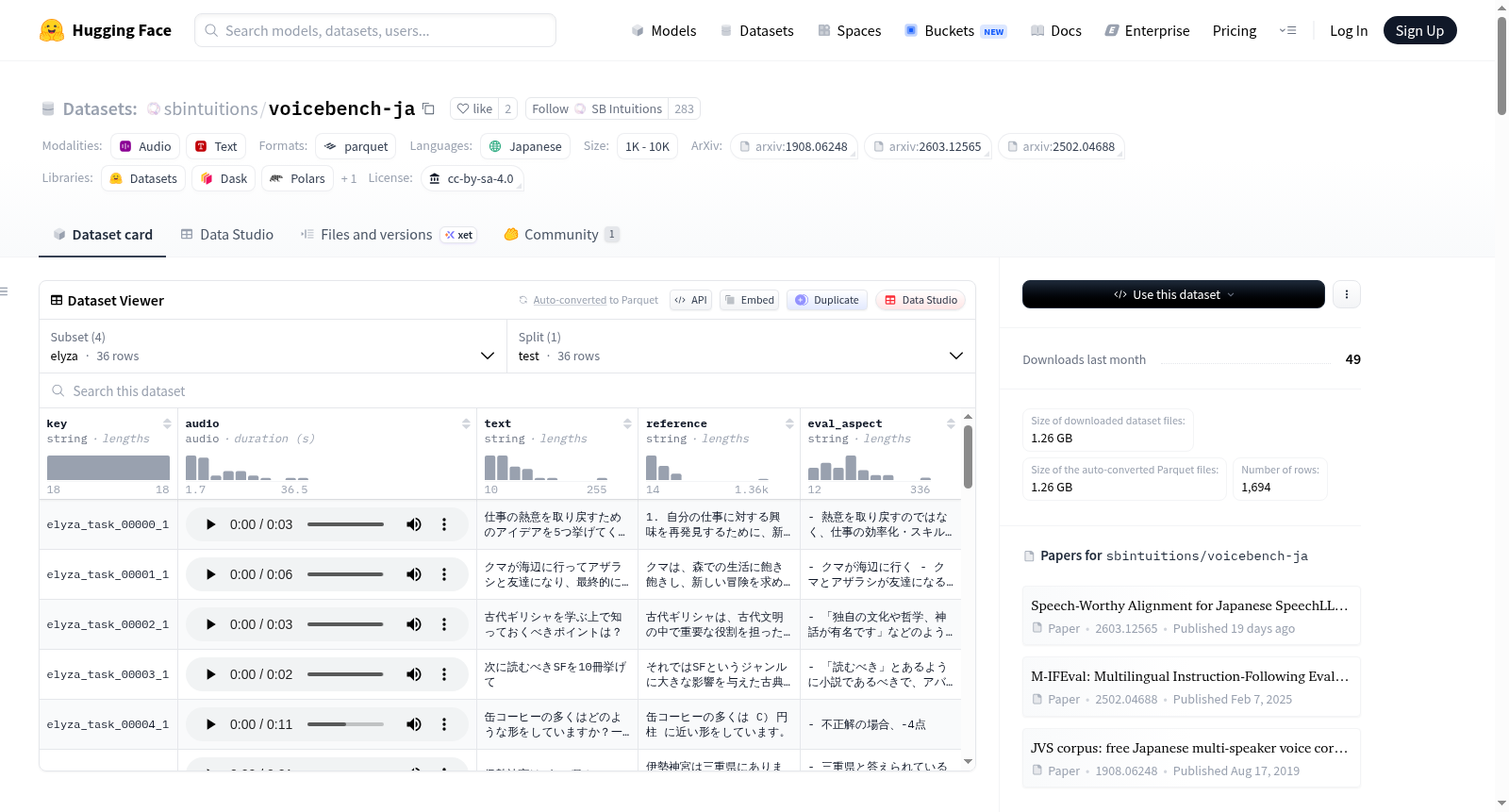Click the Log In link
The height and width of the screenshot is (812, 1509).
click(x=1348, y=30)
